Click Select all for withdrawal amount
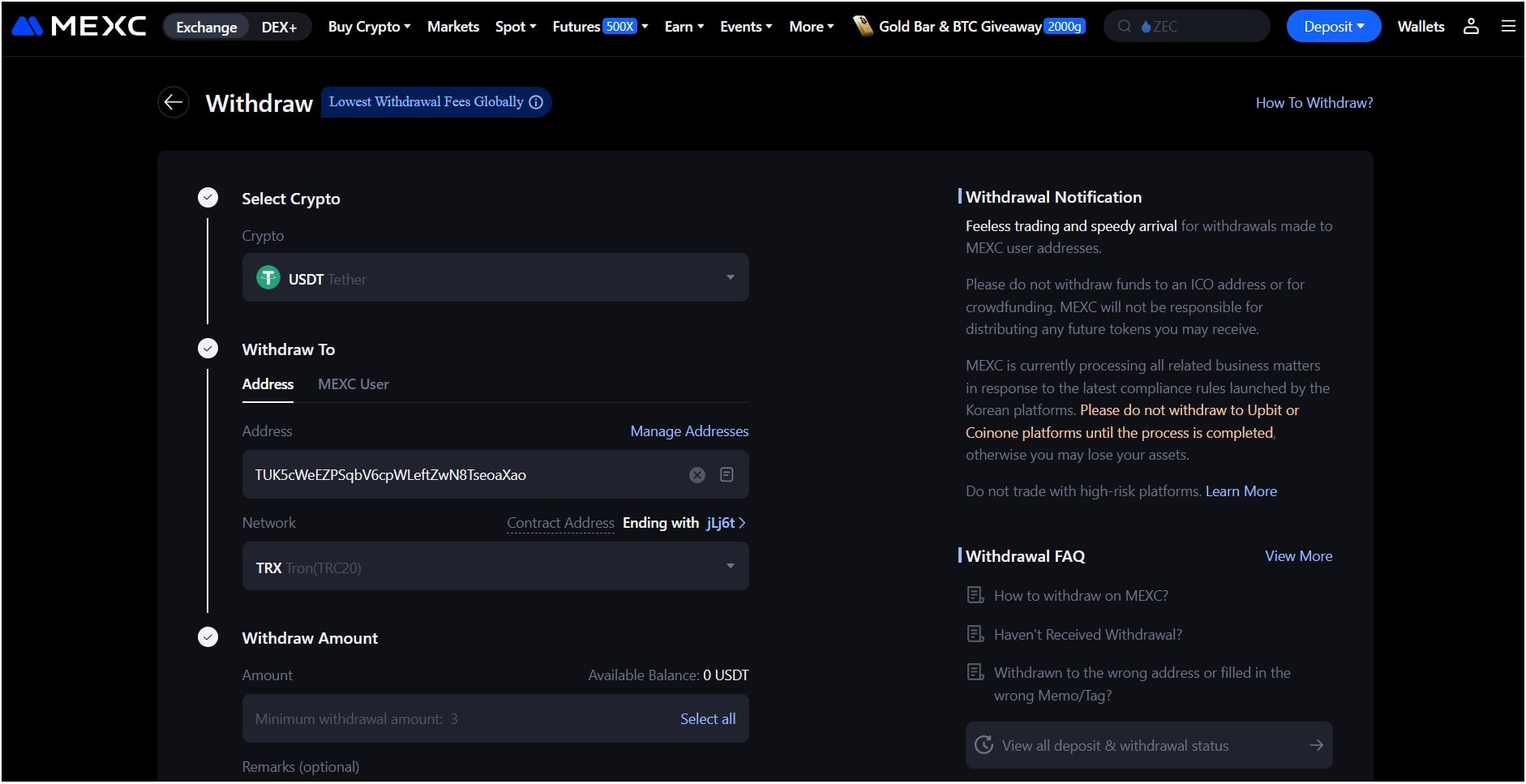 tap(707, 718)
